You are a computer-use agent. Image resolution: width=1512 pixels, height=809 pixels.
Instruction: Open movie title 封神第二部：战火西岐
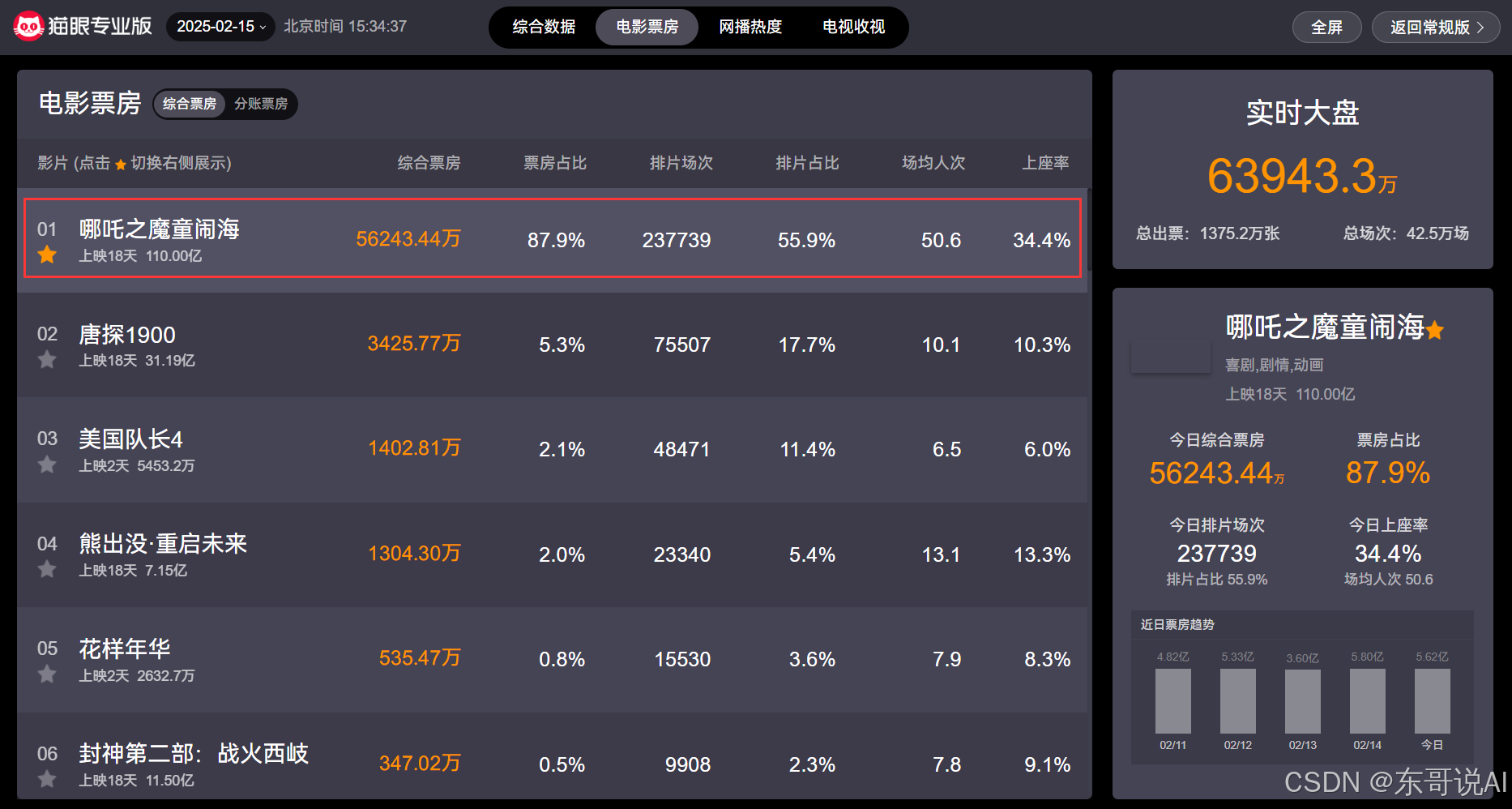point(194,754)
